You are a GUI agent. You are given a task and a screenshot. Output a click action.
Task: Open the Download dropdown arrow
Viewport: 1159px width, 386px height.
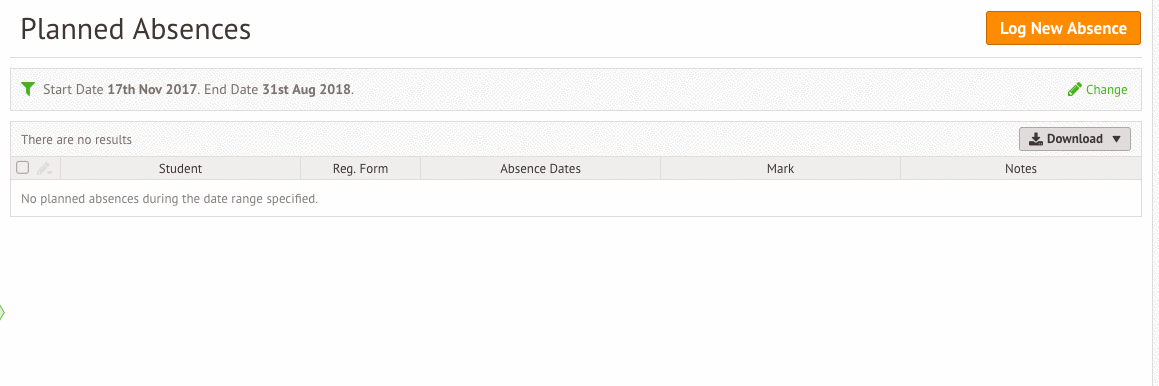tap(1116, 139)
